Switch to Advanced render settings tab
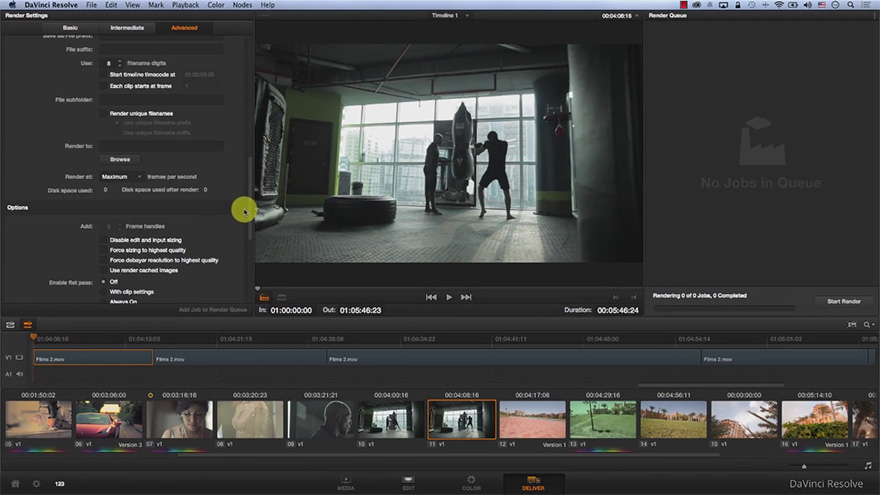880x495 pixels. pyautogui.click(x=184, y=28)
